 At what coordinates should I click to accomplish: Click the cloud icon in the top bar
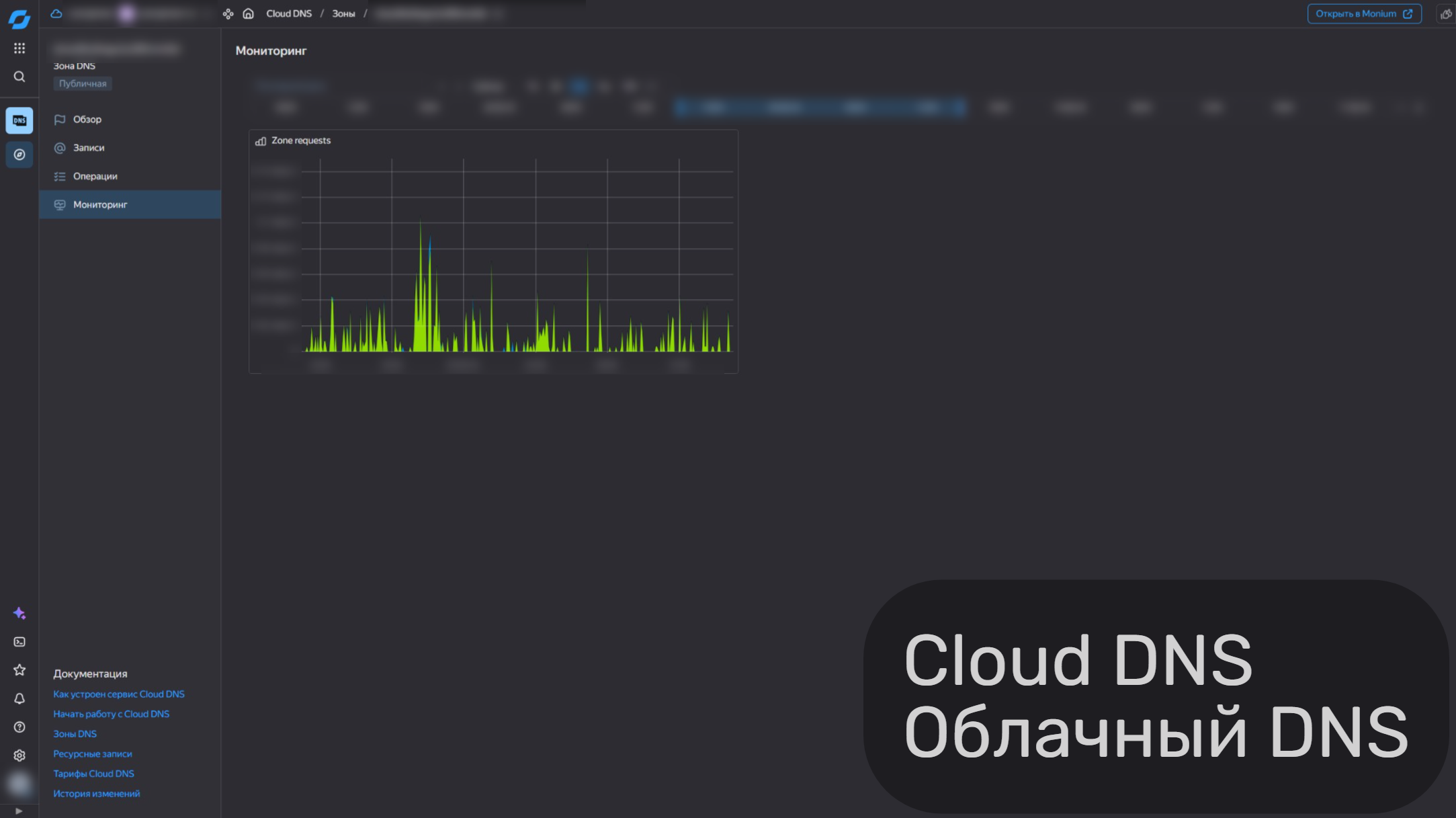click(56, 13)
